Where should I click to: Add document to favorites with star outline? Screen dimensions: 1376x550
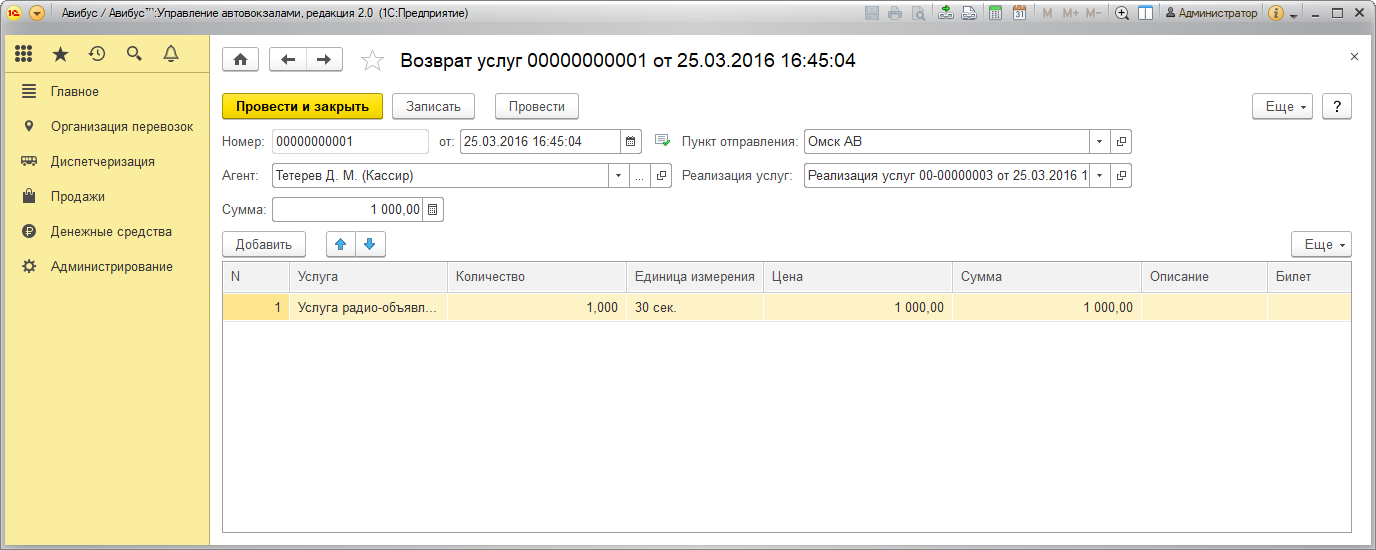pyautogui.click(x=372, y=61)
